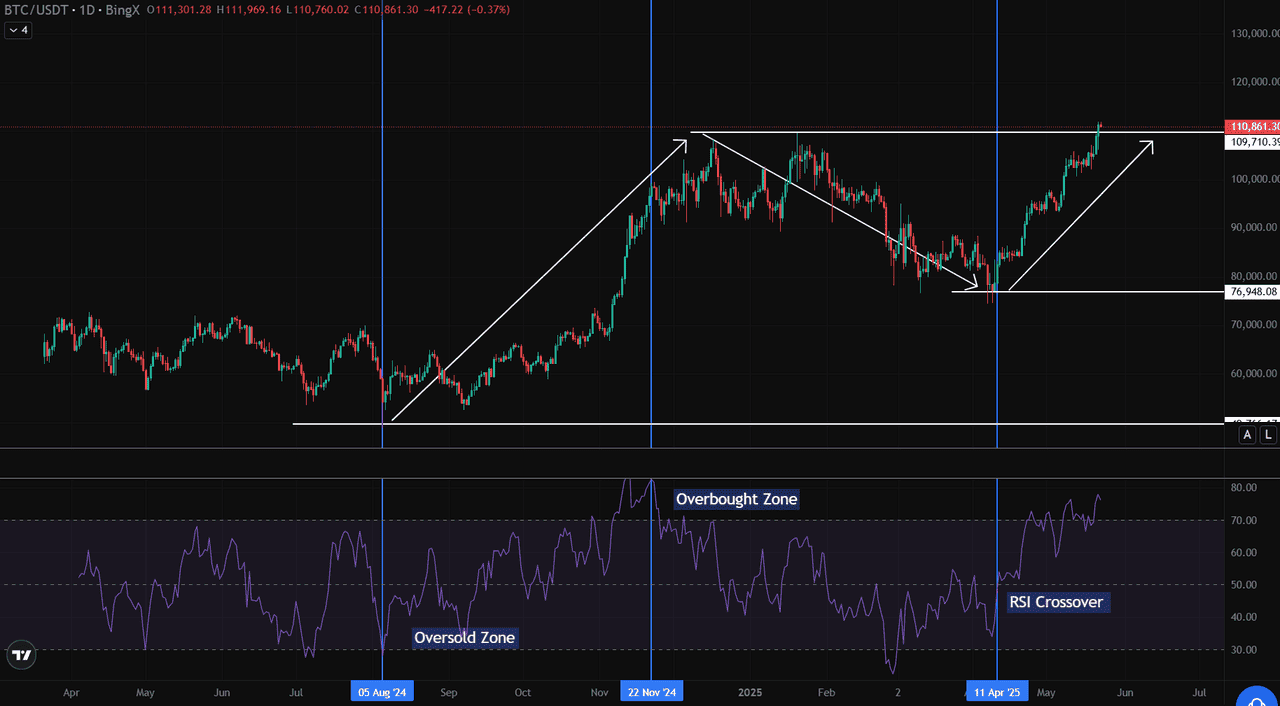Screen dimensions: 1280x706
Task: Click the Oversold Zone text annotation
Action: [x=465, y=637]
